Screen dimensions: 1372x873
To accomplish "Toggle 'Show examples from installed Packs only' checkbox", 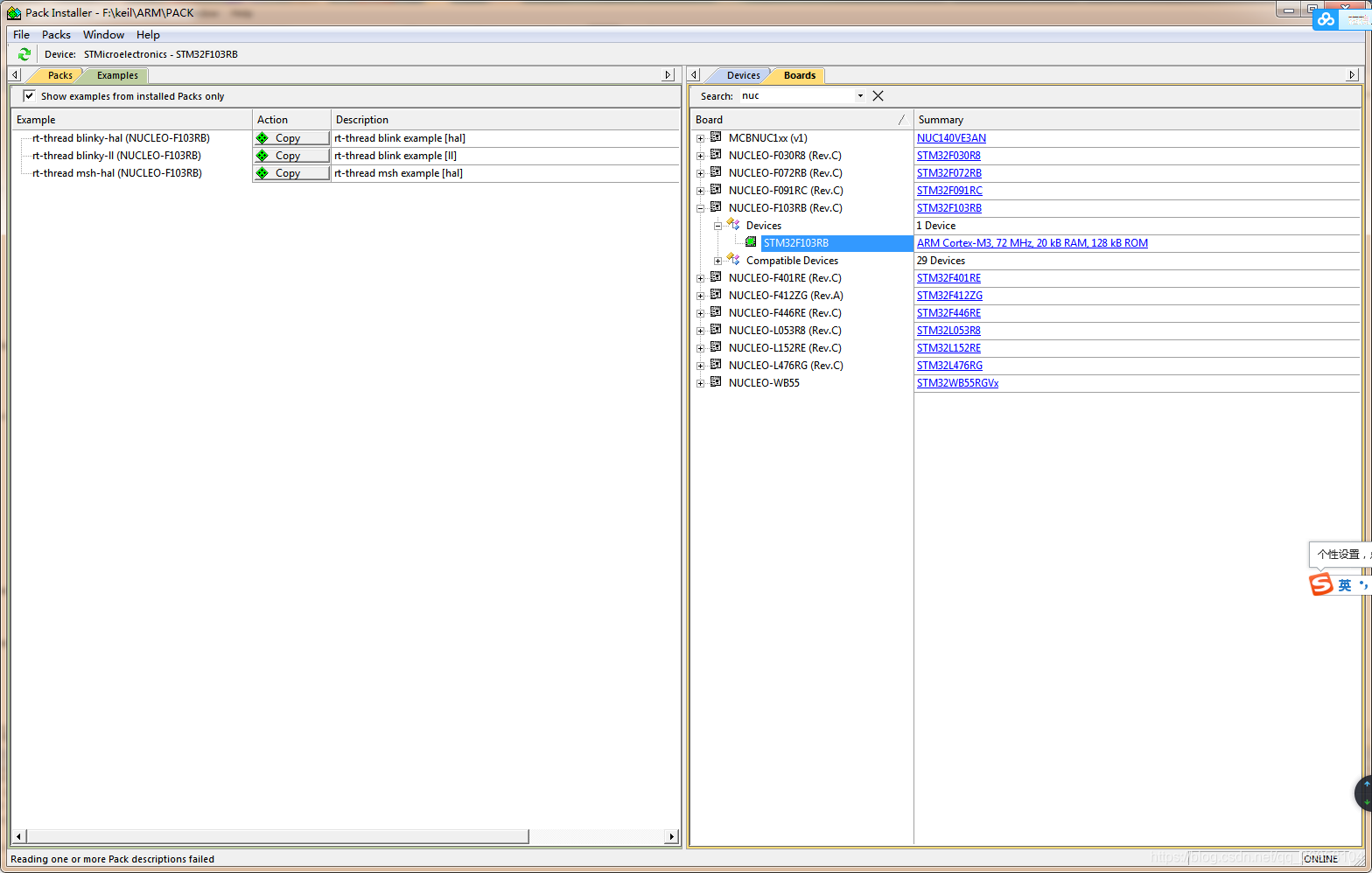I will [x=30, y=96].
